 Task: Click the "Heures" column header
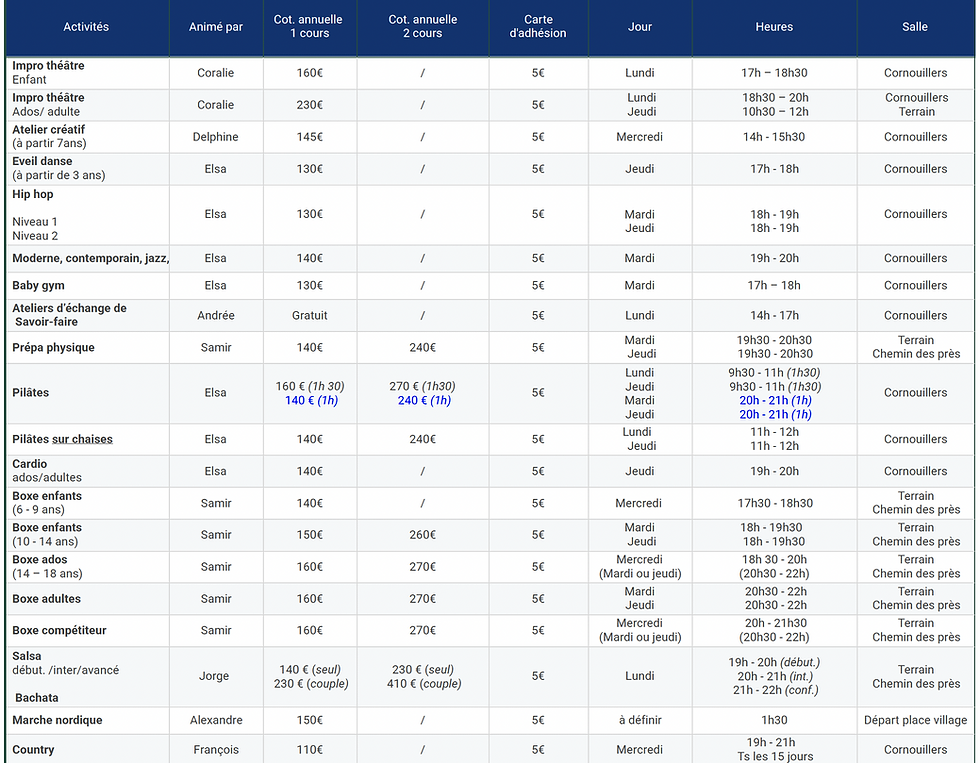[774, 27]
